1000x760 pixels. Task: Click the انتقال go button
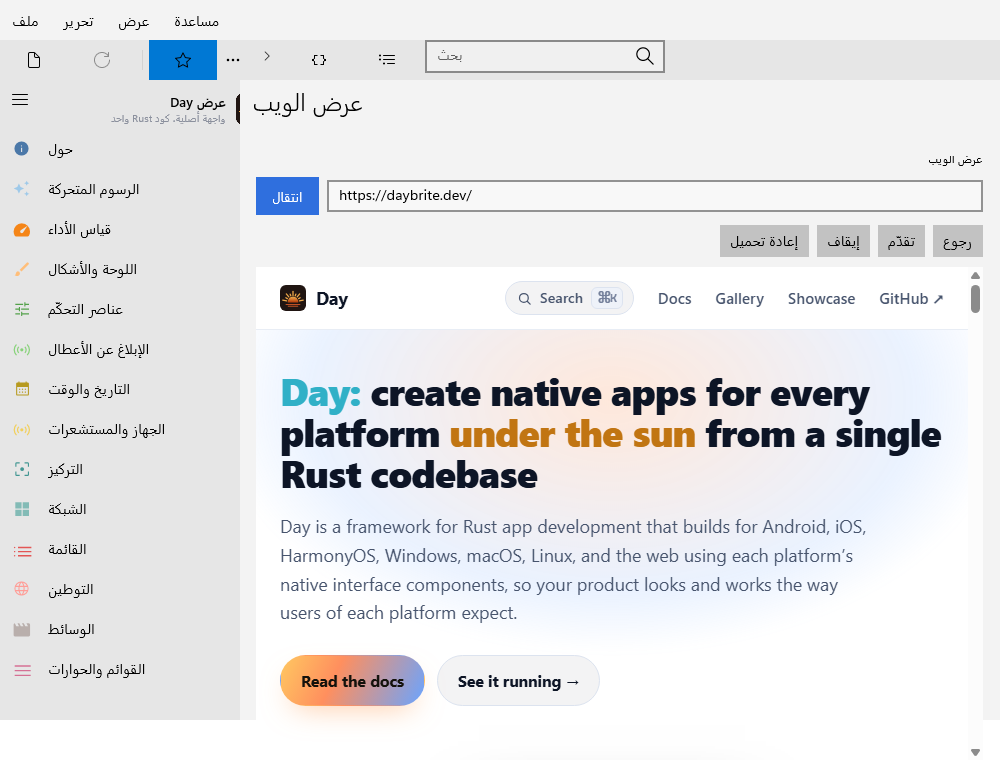pyautogui.click(x=287, y=196)
